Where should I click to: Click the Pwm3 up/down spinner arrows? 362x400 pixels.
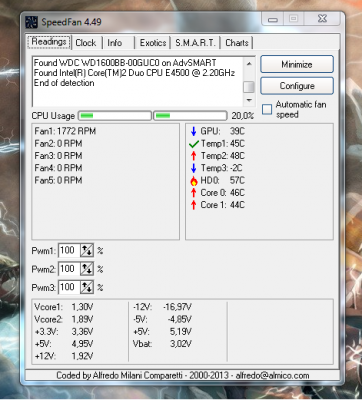[87, 287]
